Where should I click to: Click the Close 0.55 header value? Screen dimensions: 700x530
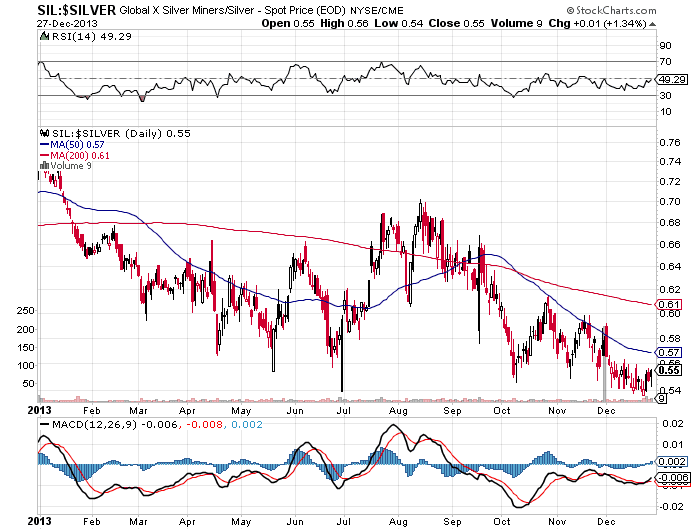tap(456, 24)
